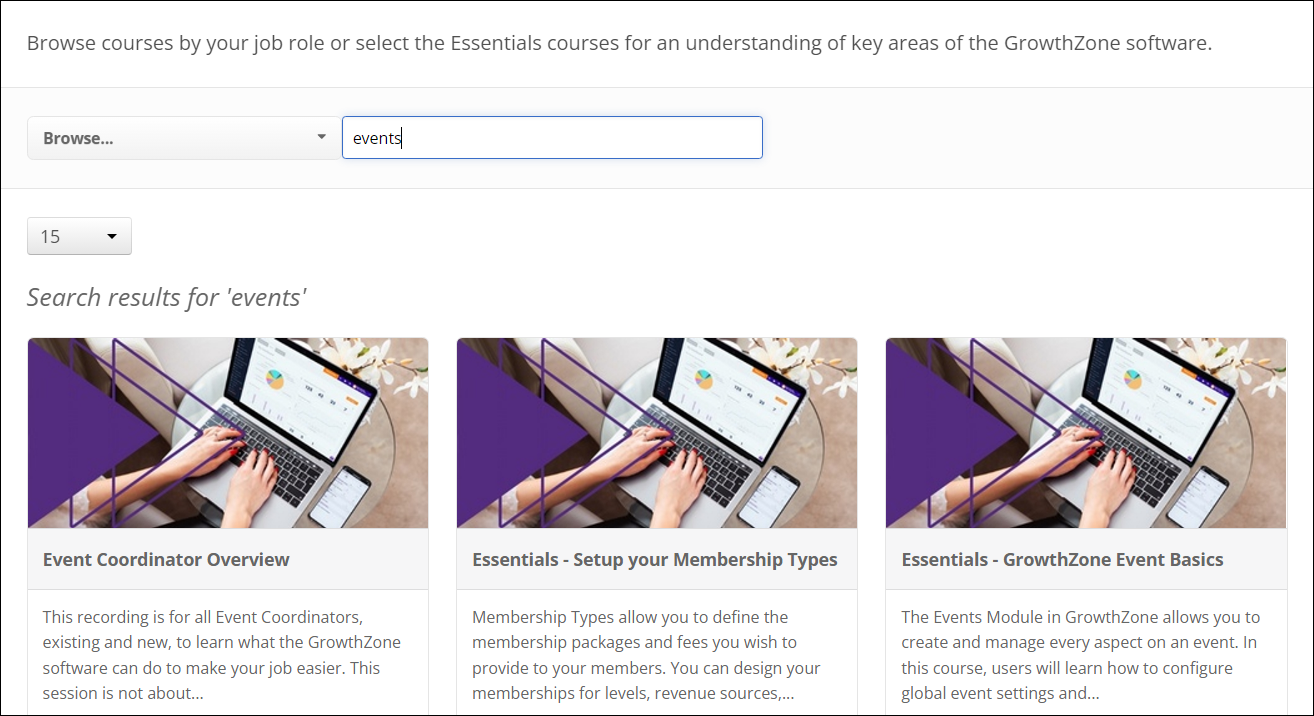Click the pie chart in Event Basics thumbnail

tap(1133, 379)
